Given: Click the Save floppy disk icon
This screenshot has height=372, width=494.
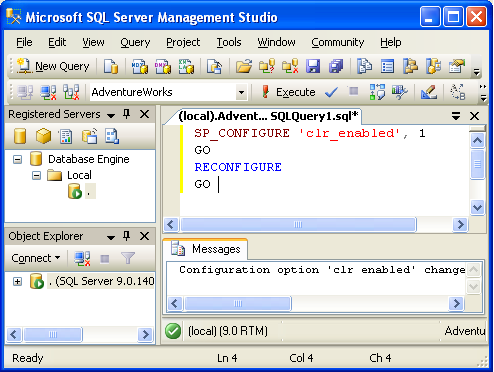Looking at the screenshot, I should pos(313,66).
